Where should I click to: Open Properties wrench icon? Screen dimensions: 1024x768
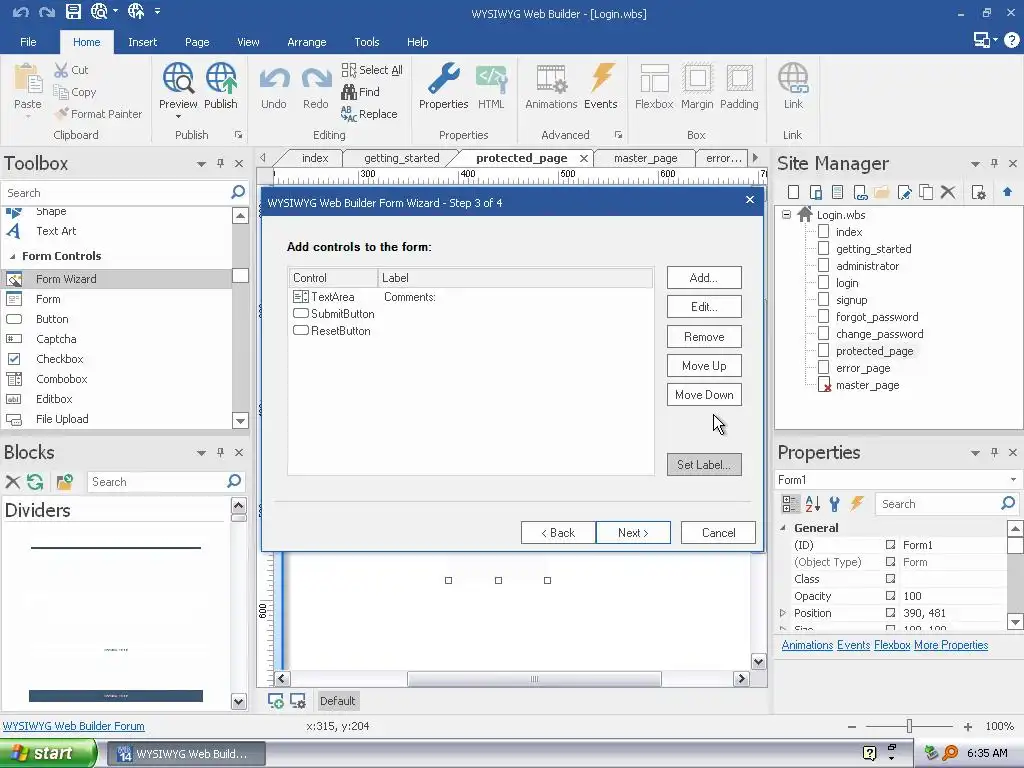pos(443,79)
